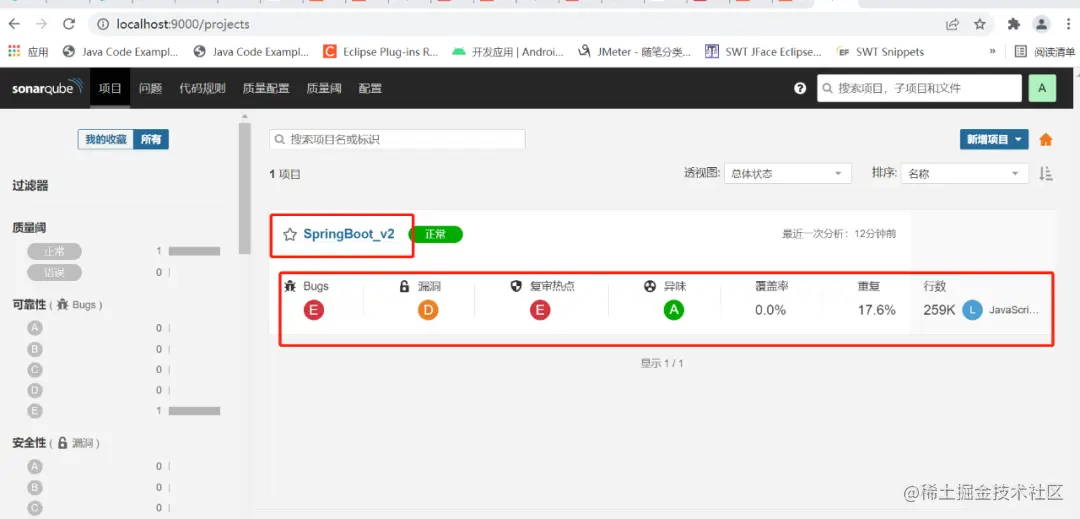
Task: Open the Eclipse Plug-ins bookmark
Action: click(x=381, y=52)
